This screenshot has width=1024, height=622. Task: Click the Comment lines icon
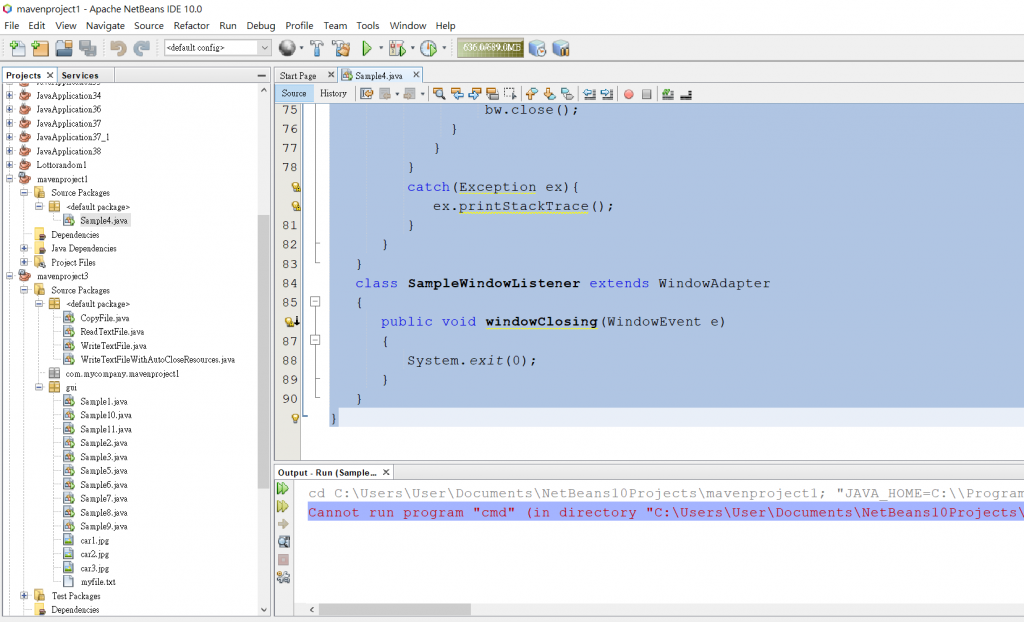coord(667,94)
